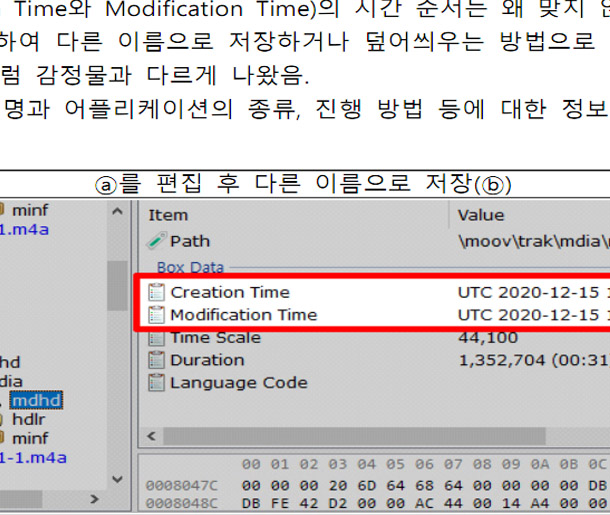The height and width of the screenshot is (515, 610).
Task: Select the lower minf tree node
Action: pos(30,438)
